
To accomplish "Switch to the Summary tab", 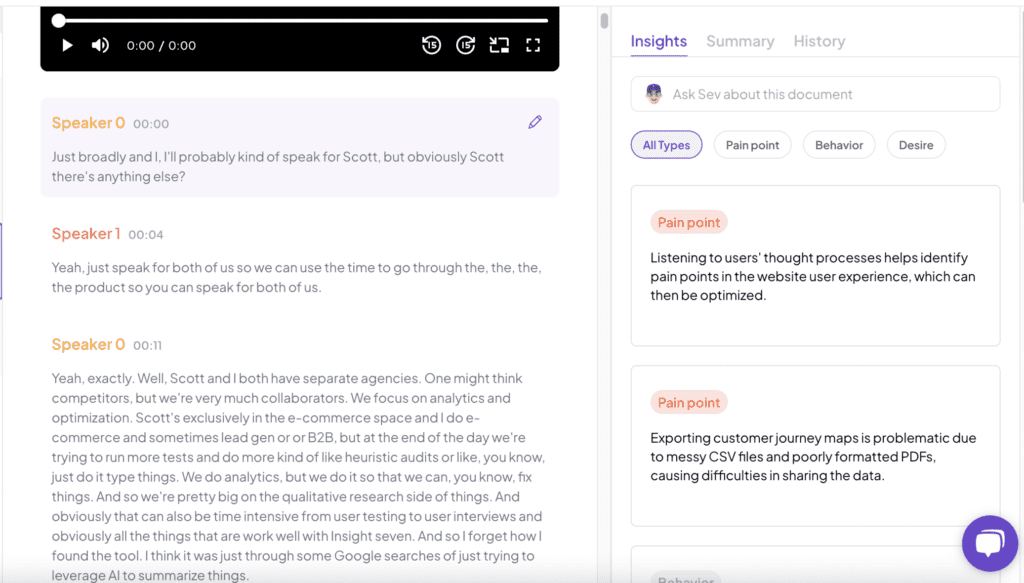I will [x=740, y=41].
